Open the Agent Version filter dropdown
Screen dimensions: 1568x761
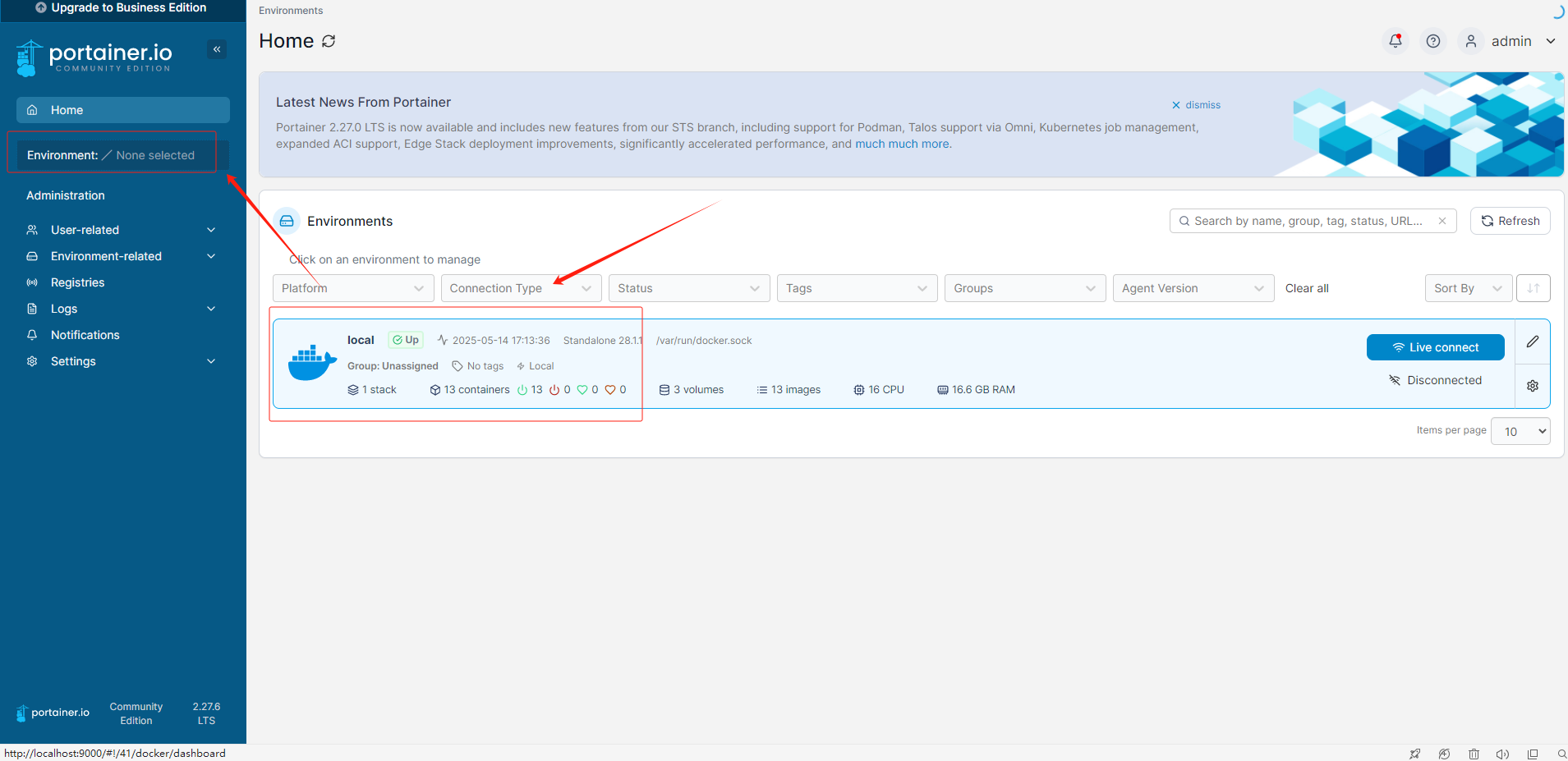click(1193, 288)
